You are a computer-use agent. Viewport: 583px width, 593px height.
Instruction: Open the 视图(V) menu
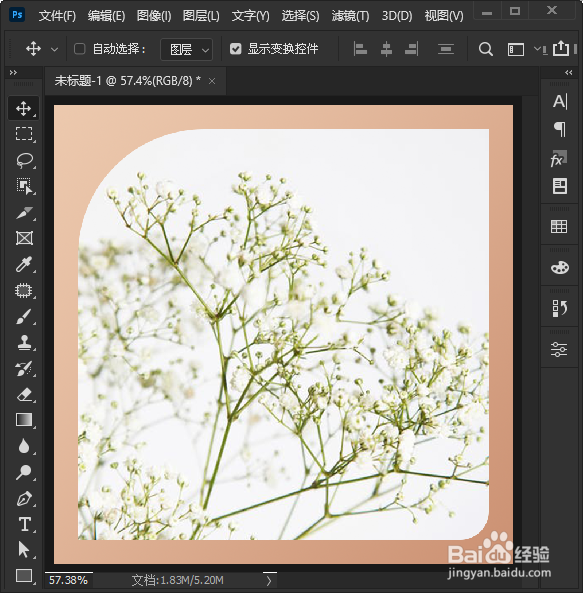pos(444,16)
